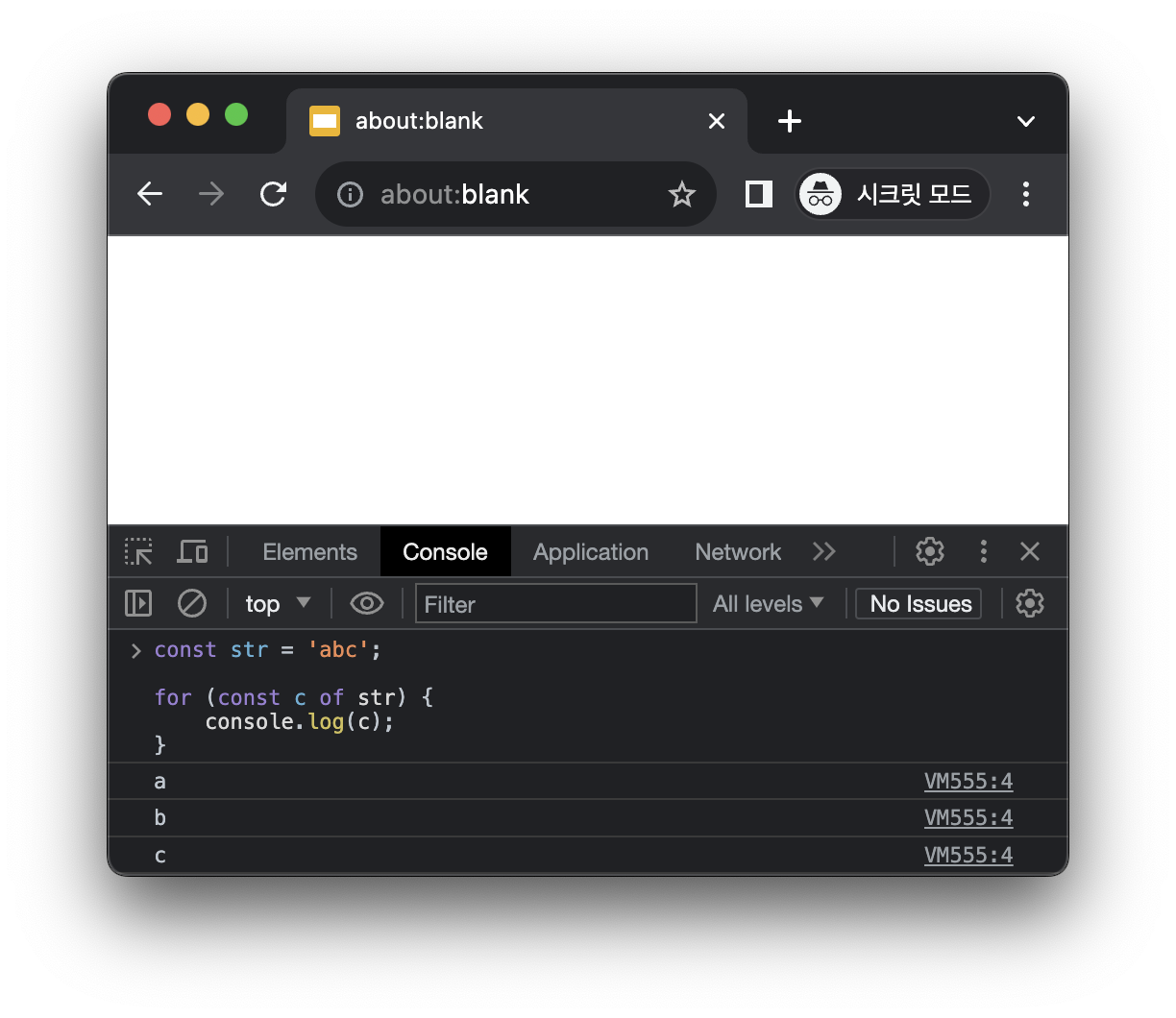
Task: Toggle the device toolbar emulation
Action: [x=192, y=551]
